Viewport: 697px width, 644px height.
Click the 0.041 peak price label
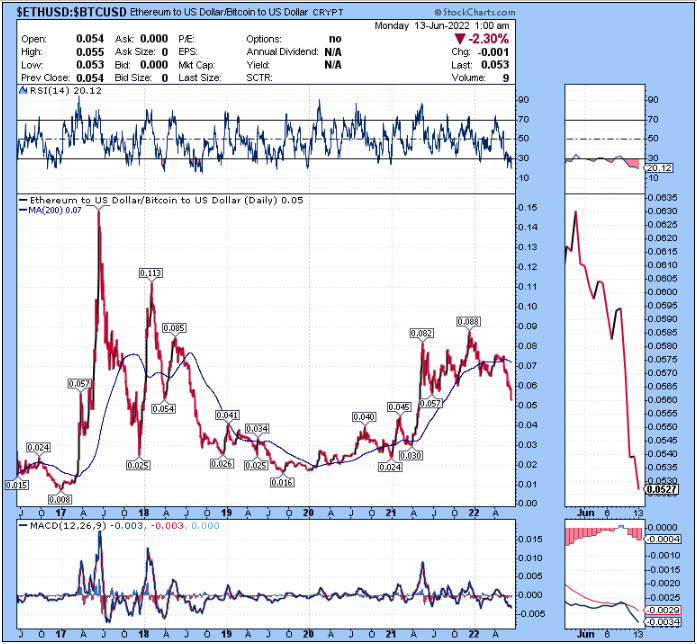(227, 415)
